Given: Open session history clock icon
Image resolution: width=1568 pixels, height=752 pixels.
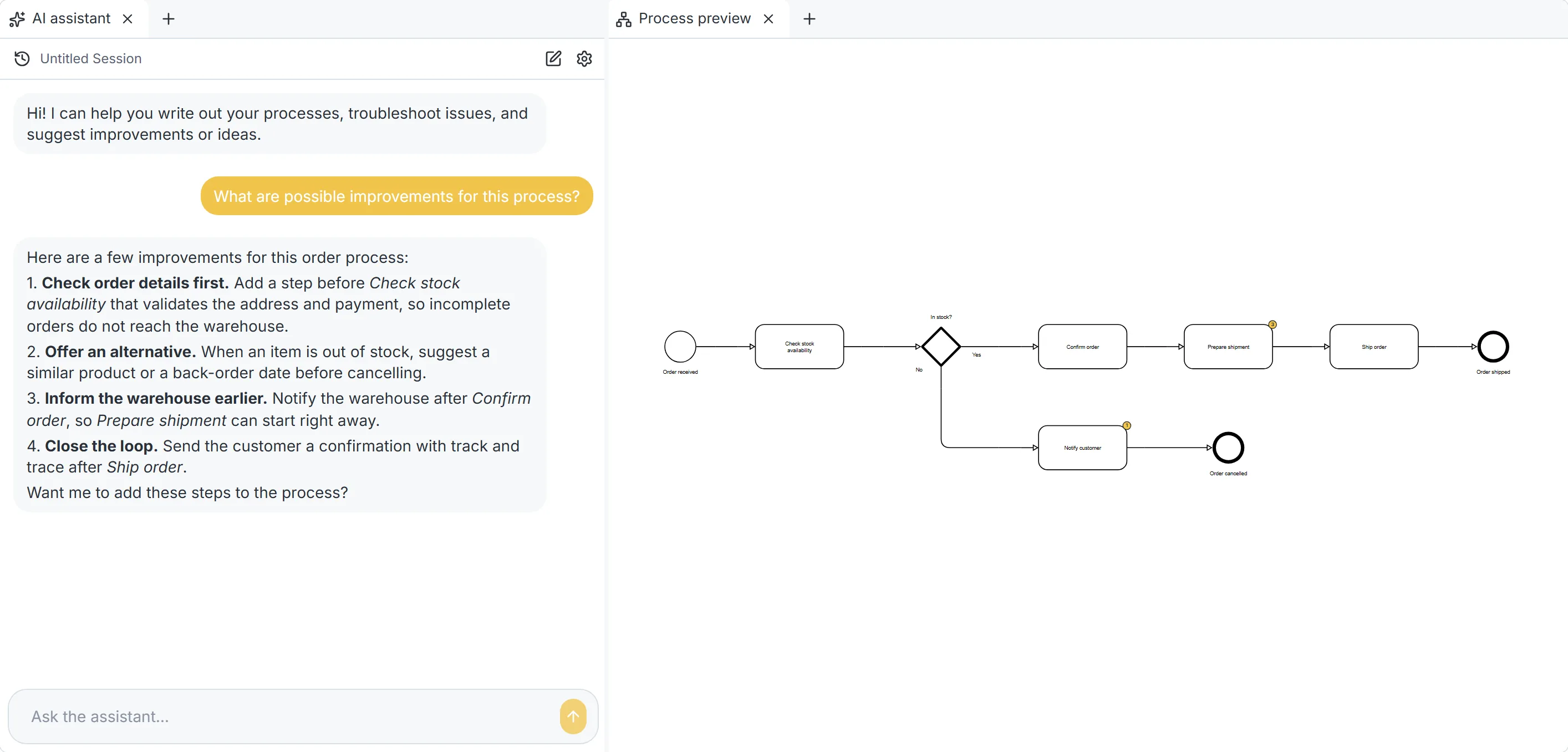Looking at the screenshot, I should (22, 58).
